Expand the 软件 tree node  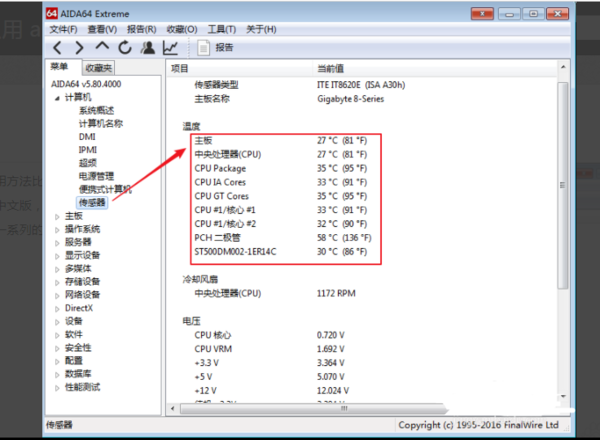click(57, 335)
